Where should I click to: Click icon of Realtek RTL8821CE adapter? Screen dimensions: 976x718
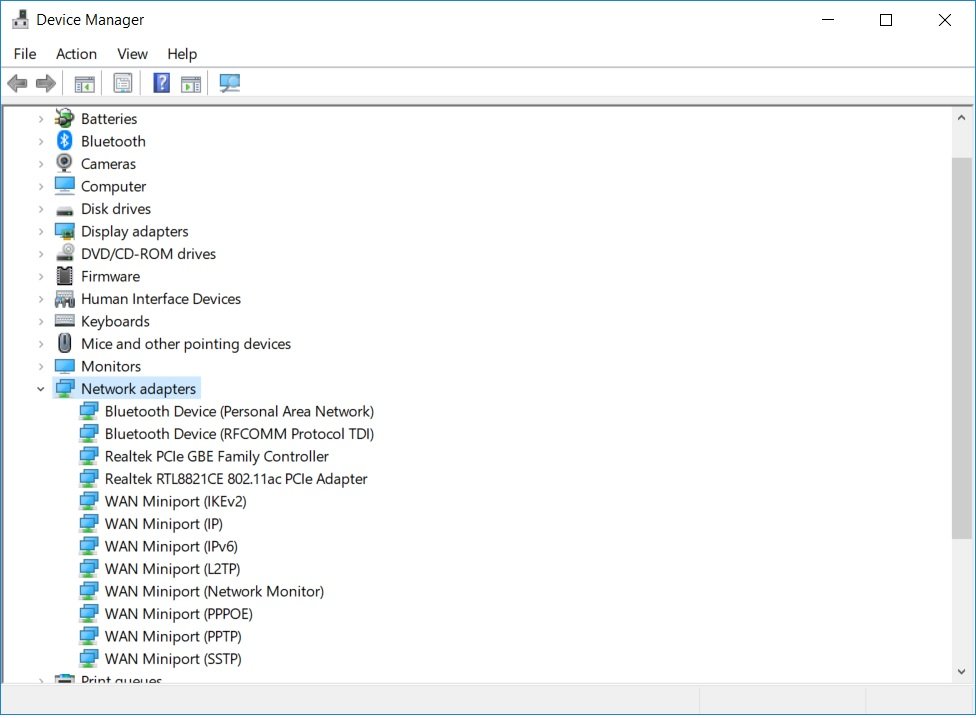pos(89,478)
